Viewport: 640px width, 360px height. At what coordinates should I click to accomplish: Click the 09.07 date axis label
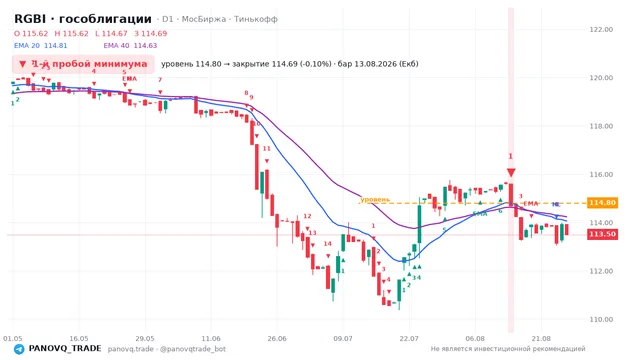tap(343, 338)
